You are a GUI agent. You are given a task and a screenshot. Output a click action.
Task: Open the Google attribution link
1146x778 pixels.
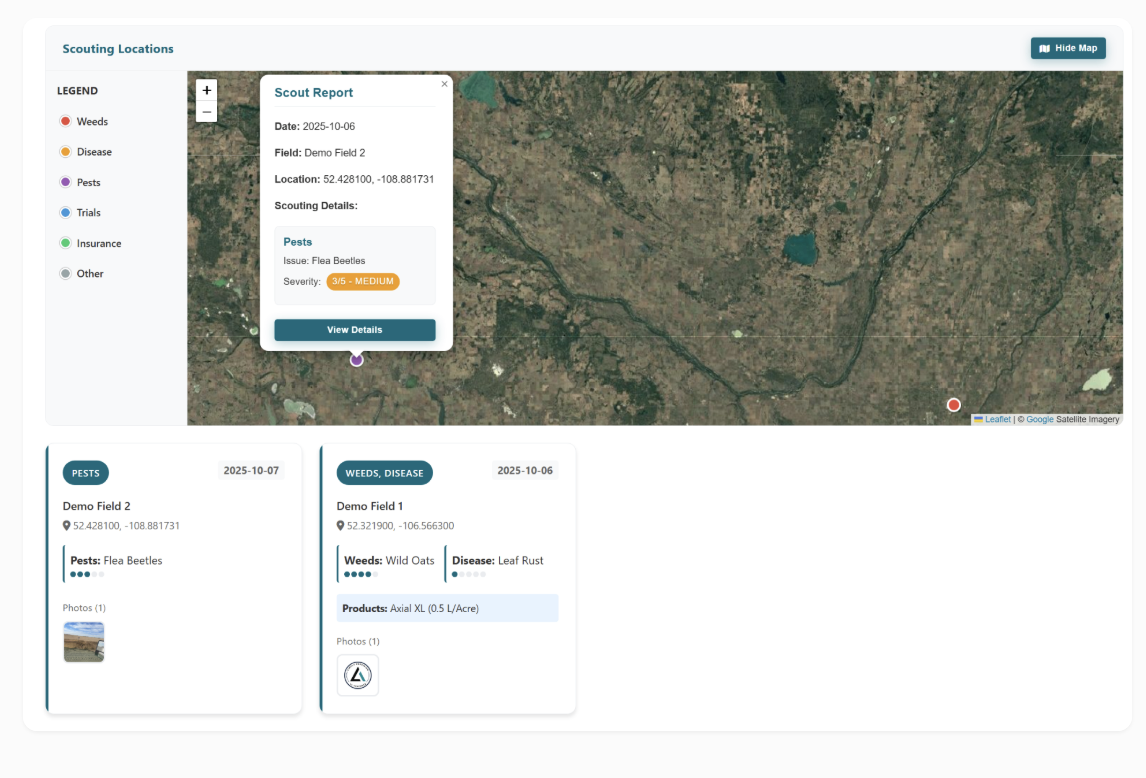[1038, 419]
